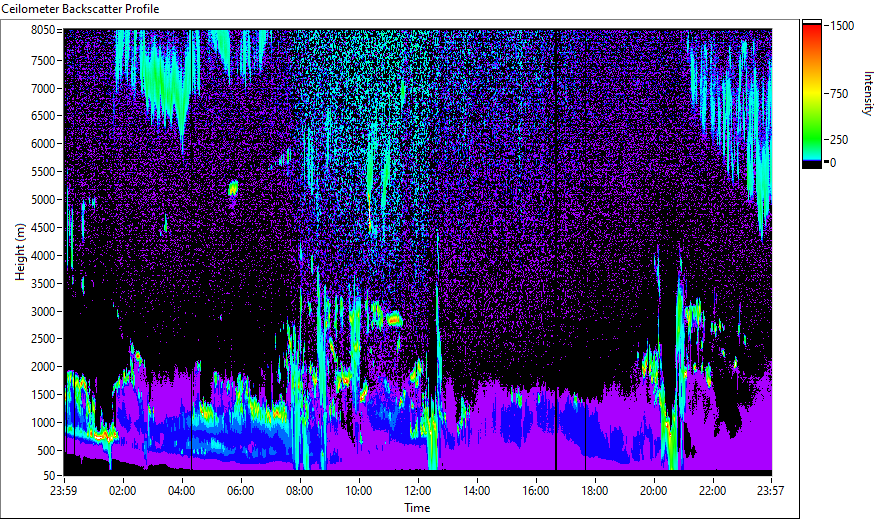Click the 10:00 time tick label
Viewport: 878px width, 519px height.
[x=358, y=491]
